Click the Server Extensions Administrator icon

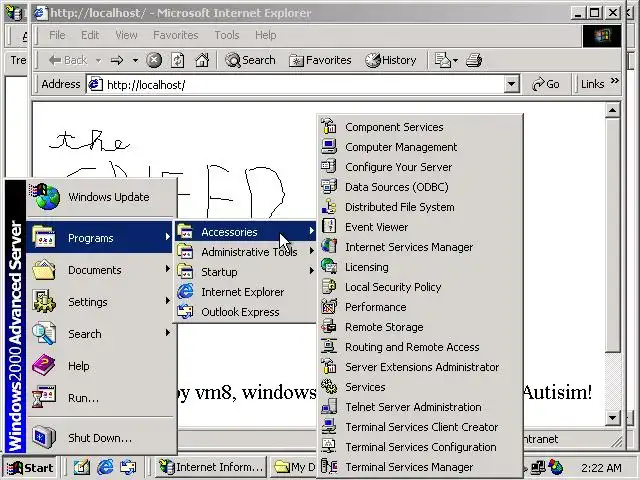pyautogui.click(x=329, y=367)
